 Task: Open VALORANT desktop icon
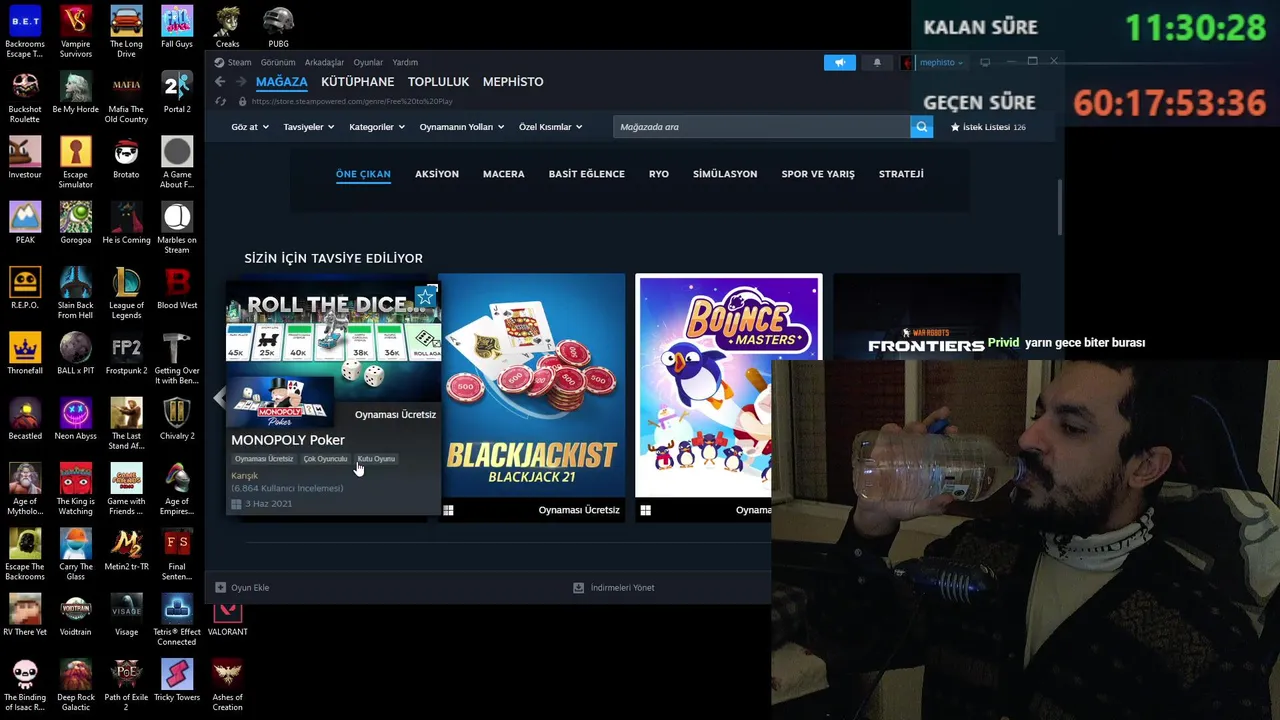(228, 618)
